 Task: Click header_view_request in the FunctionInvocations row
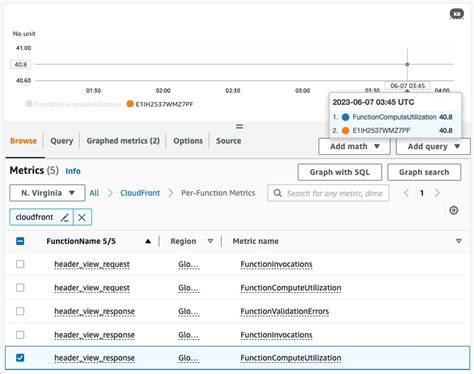click(x=92, y=264)
